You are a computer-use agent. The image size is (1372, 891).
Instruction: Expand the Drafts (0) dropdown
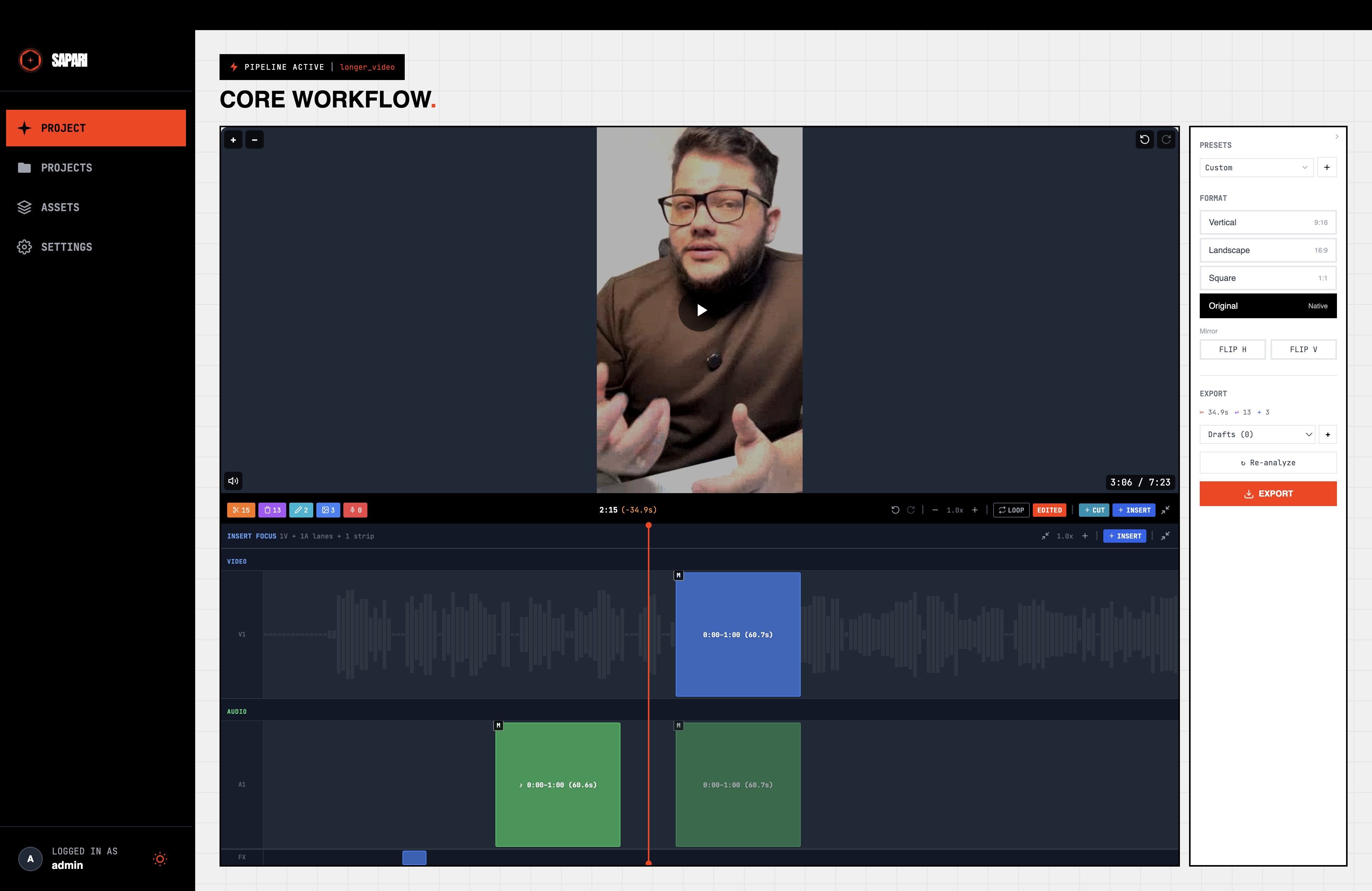tap(1257, 434)
